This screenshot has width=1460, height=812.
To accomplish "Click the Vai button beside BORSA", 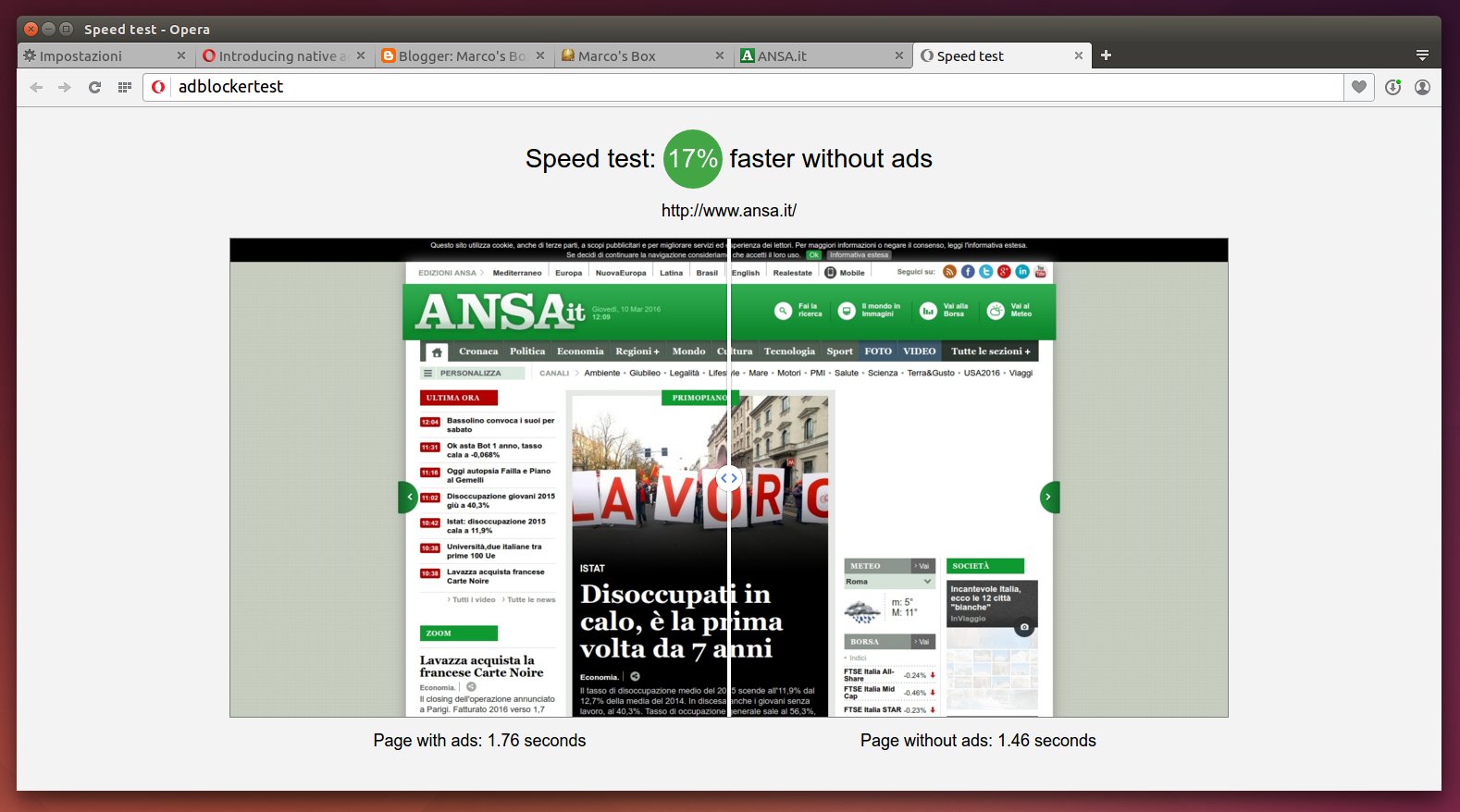I will (x=922, y=642).
